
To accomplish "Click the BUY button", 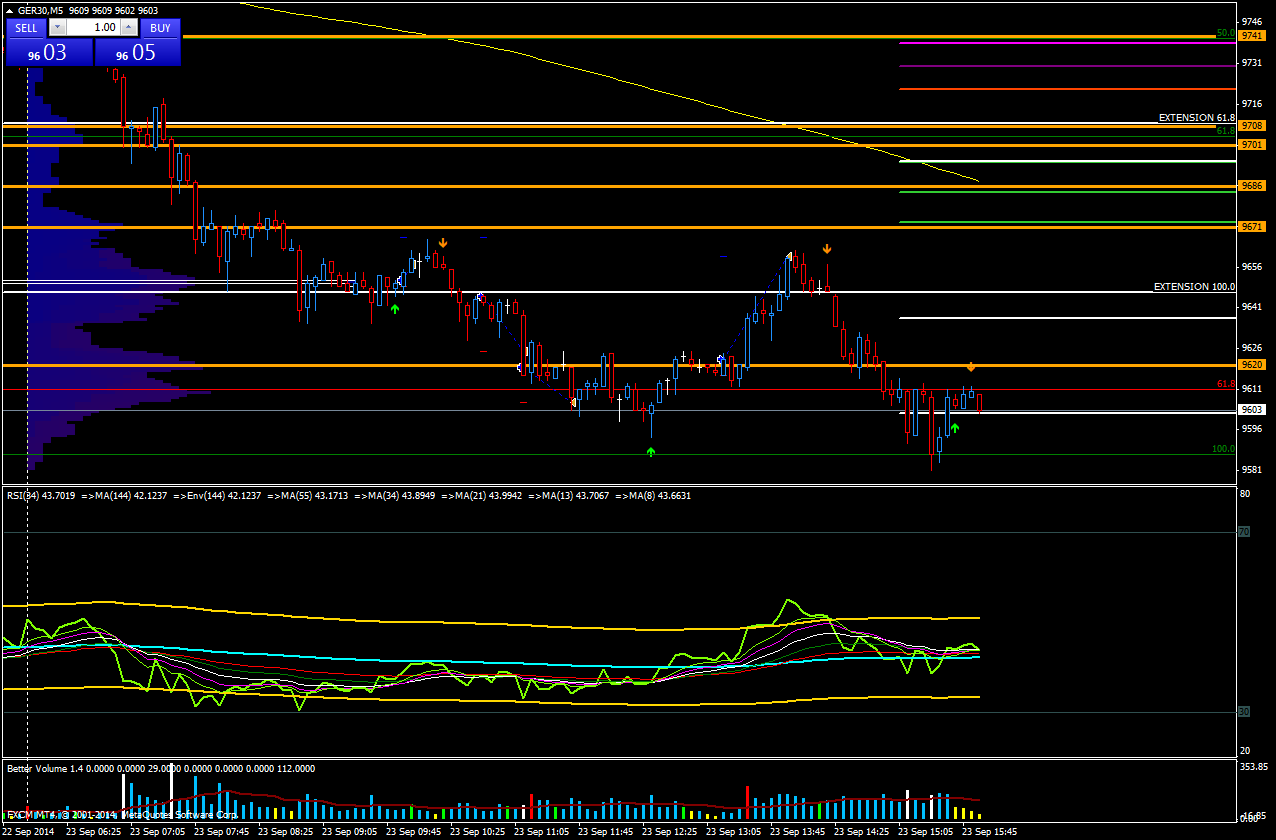I will [x=160, y=28].
